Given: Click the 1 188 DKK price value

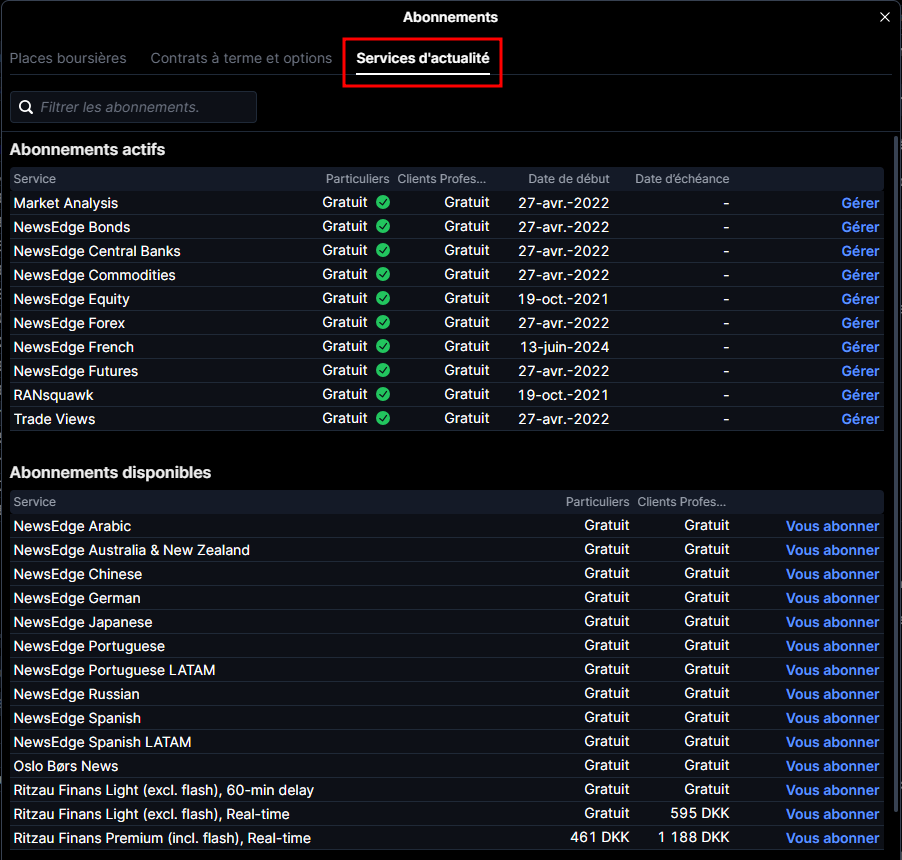Looking at the screenshot, I should 694,838.
